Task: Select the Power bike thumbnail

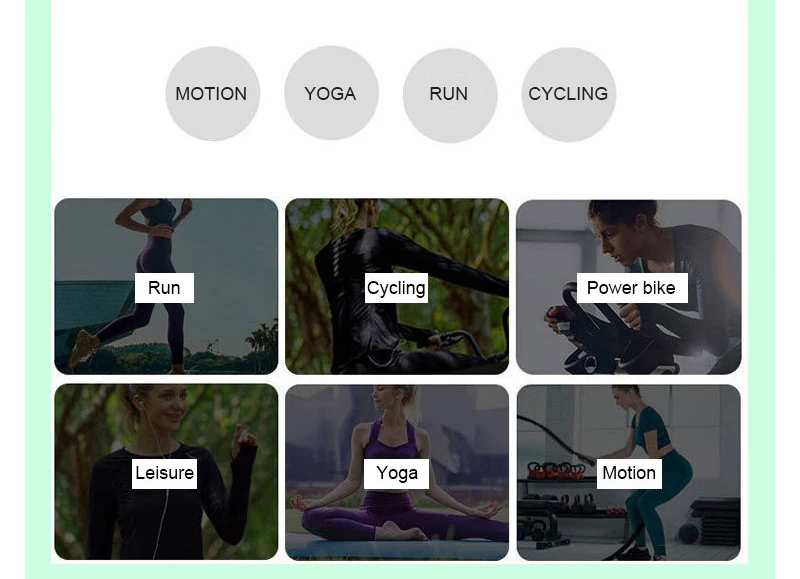Action: 629,287
